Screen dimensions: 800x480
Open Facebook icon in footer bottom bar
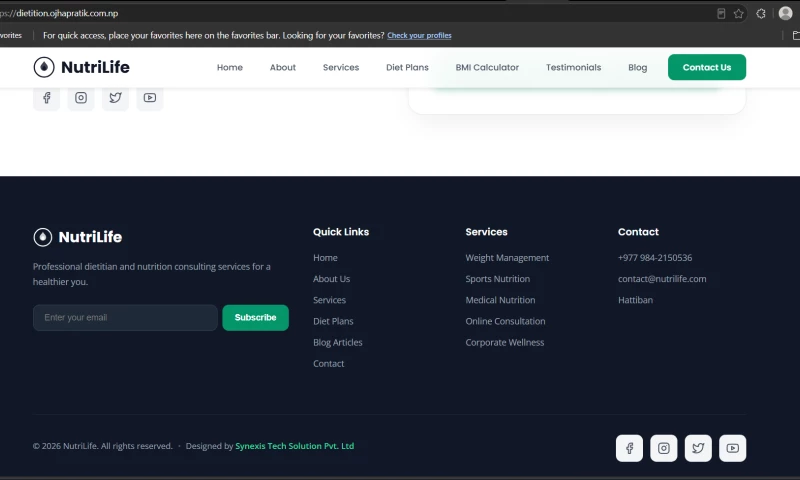click(x=629, y=448)
